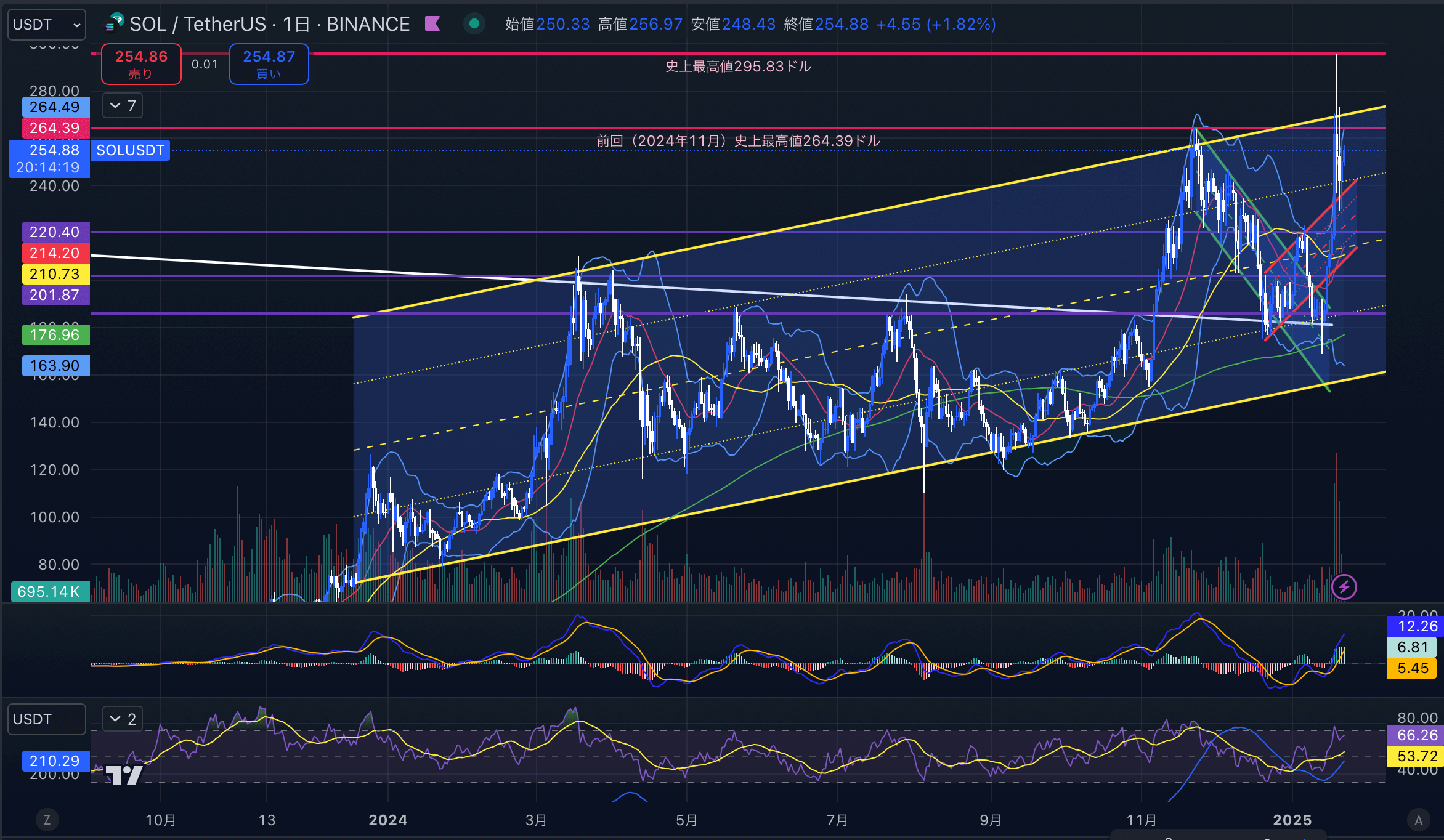This screenshot has width=1444, height=840.
Task: Click the USDT box in lower pane
Action: click(x=47, y=719)
